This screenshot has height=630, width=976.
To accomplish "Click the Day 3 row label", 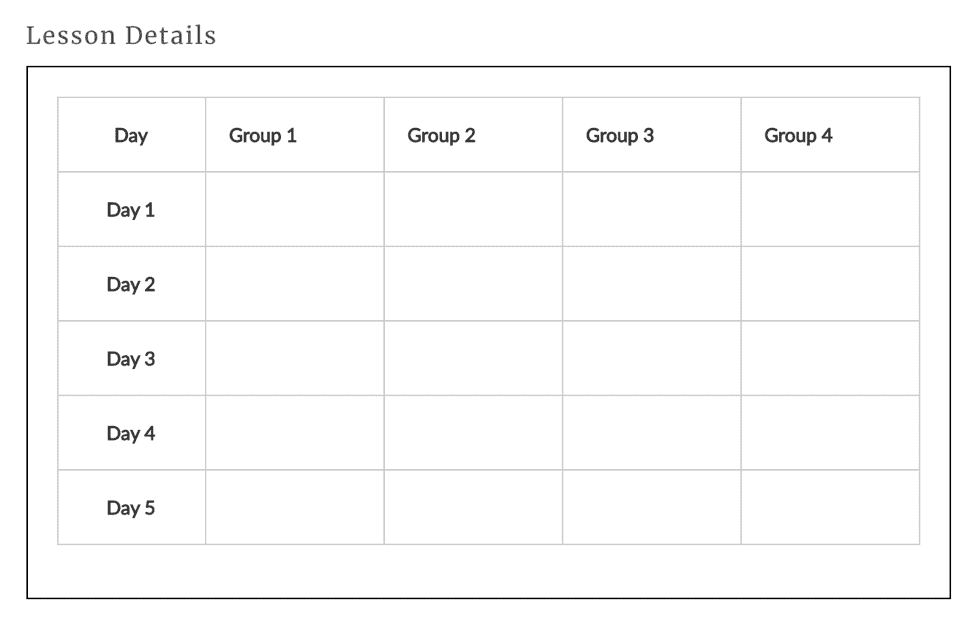I will pyautogui.click(x=131, y=359).
